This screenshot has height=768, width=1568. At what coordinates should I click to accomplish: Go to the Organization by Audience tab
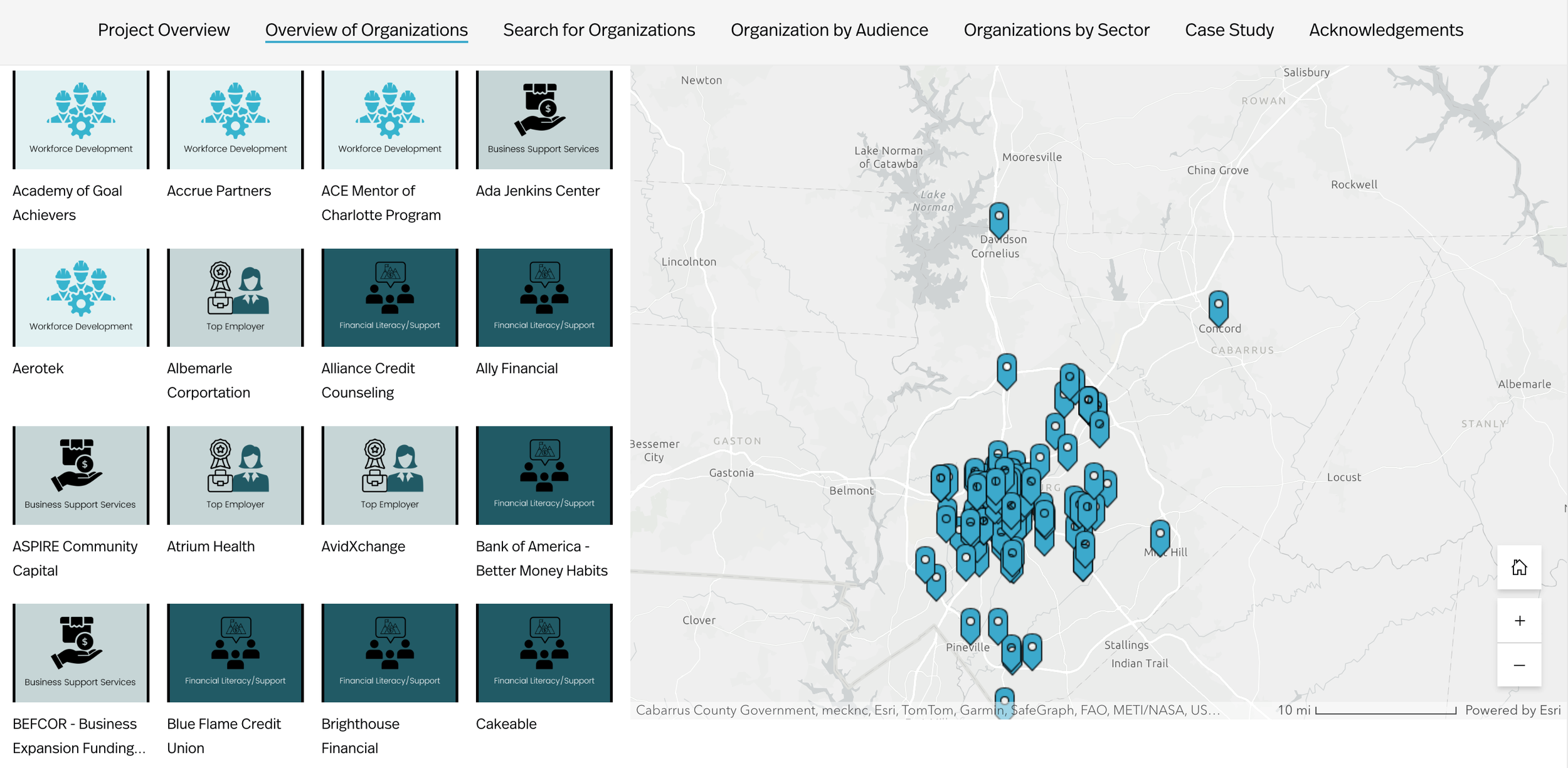coord(829,30)
